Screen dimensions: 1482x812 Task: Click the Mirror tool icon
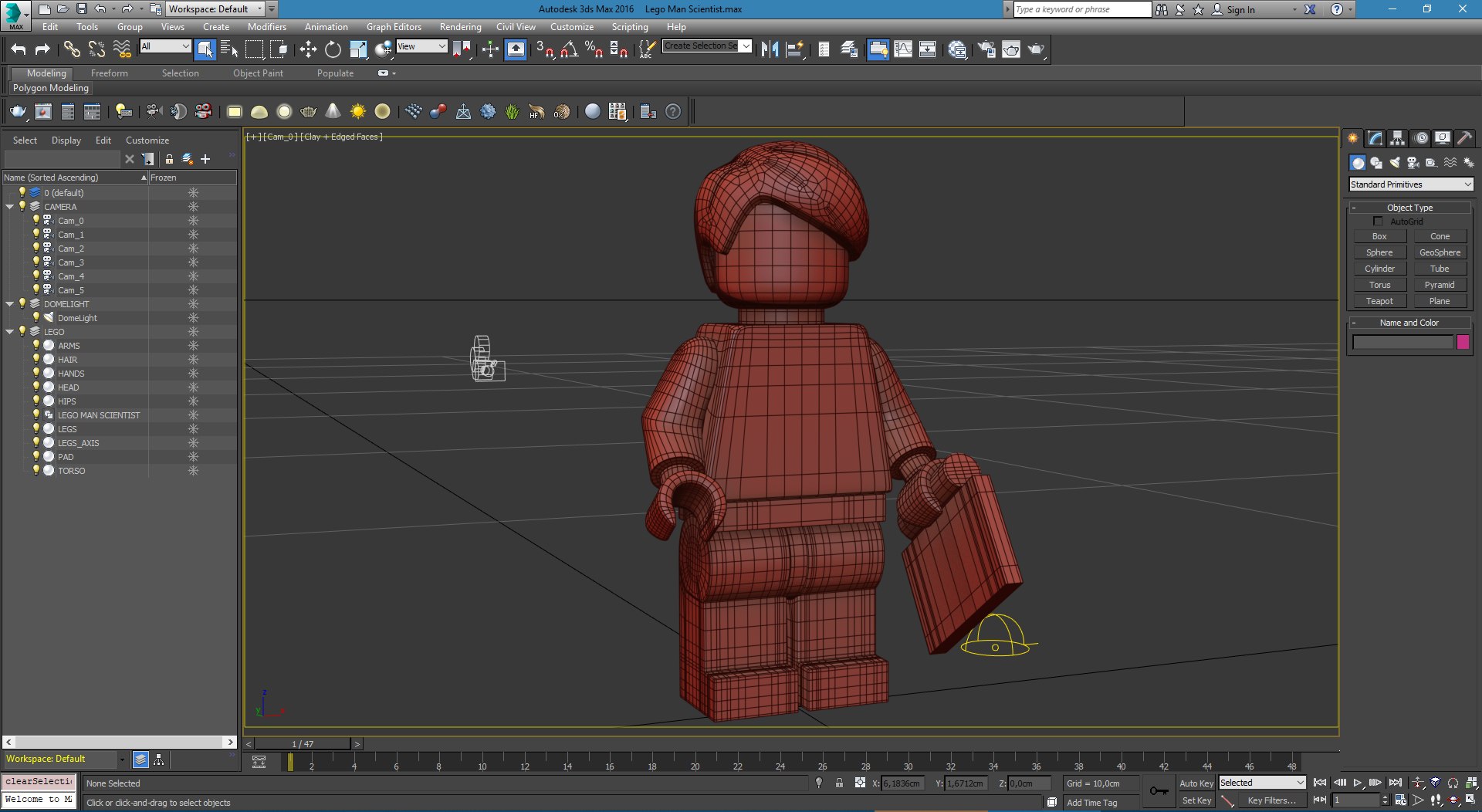770,49
